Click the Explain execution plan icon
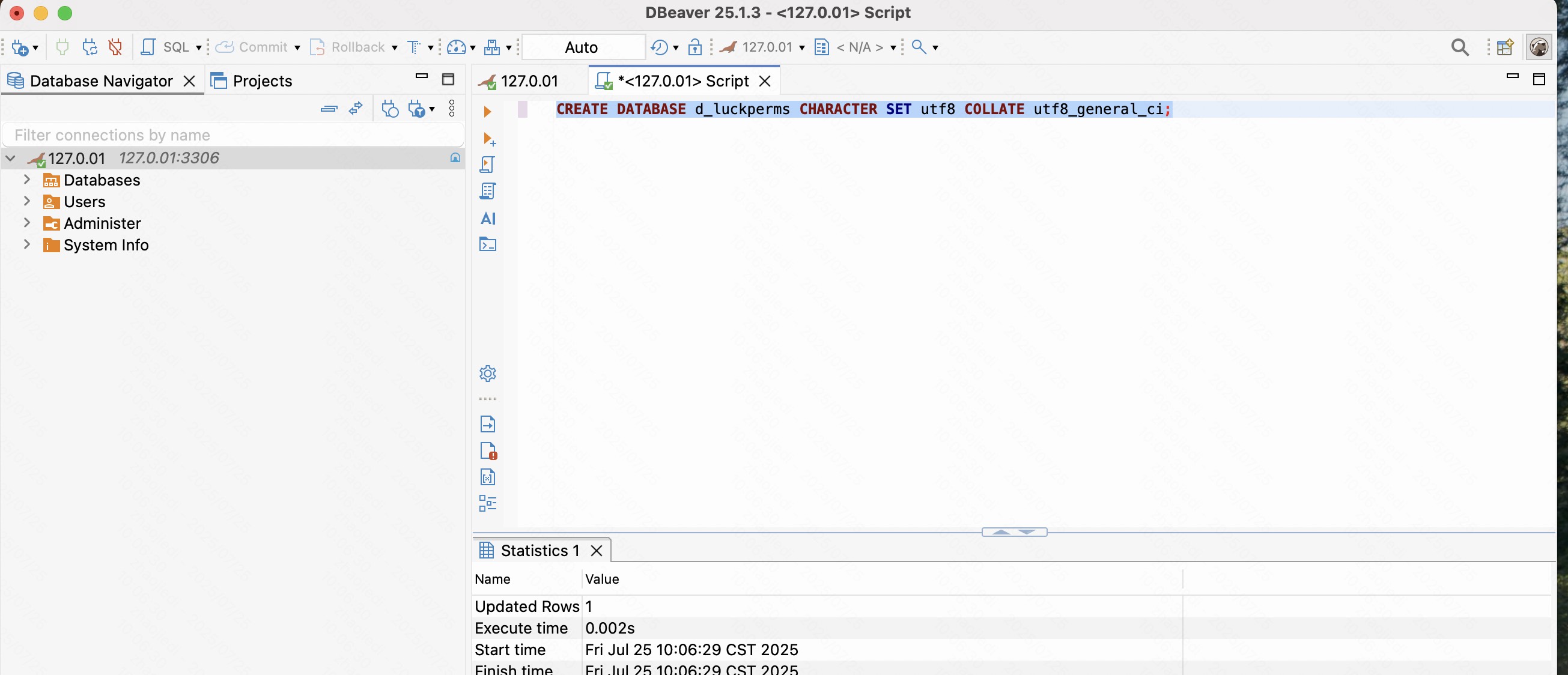 (487, 192)
